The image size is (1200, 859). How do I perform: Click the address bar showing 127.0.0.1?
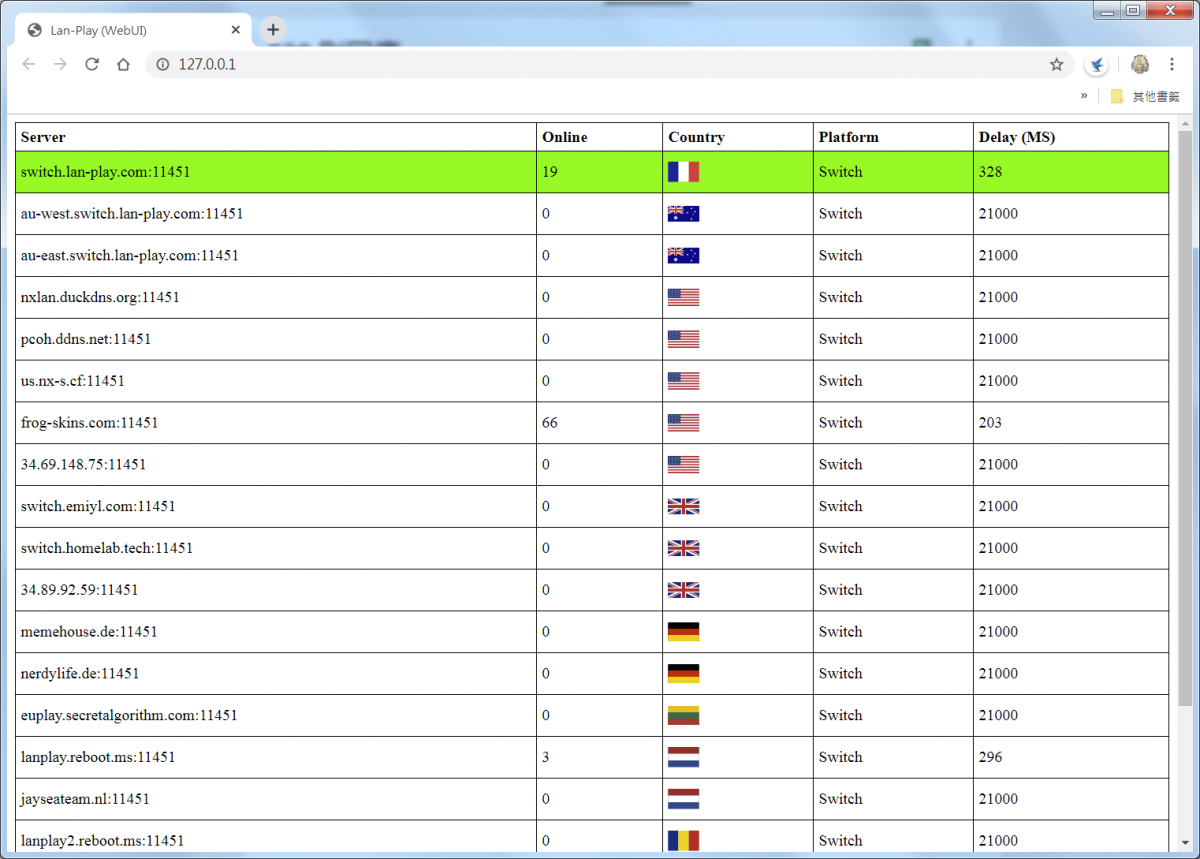600,64
